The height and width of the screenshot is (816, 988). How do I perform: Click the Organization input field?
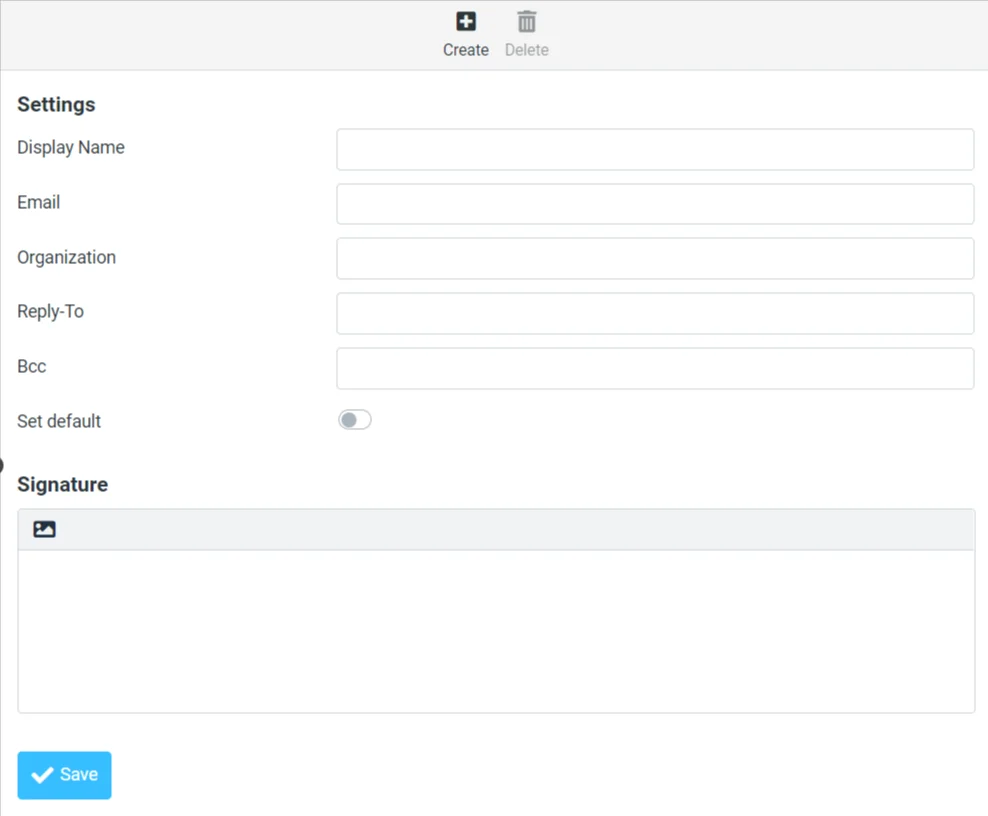655,258
